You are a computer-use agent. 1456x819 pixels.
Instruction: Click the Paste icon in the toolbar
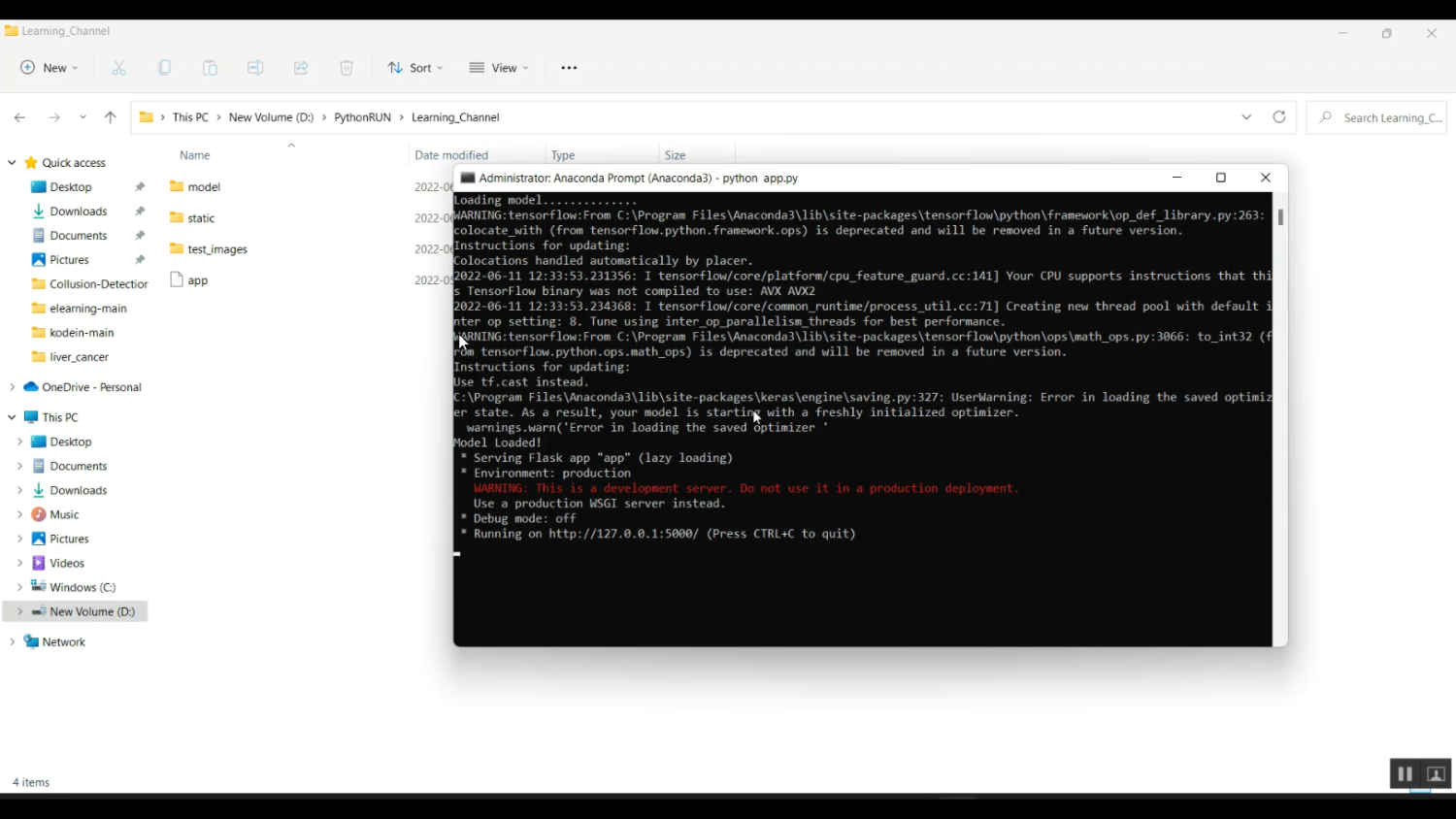pos(210,68)
